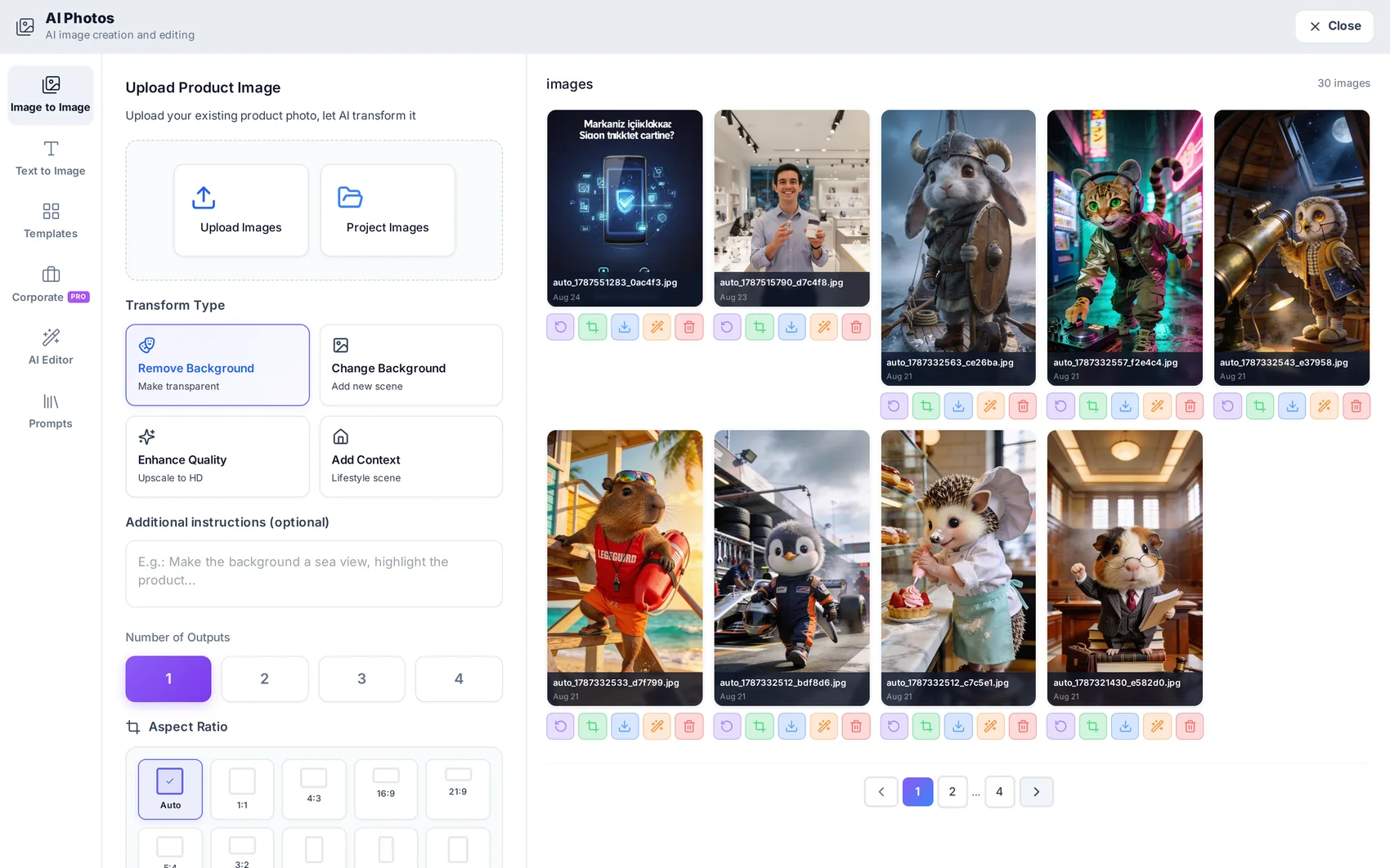Crop the viking rabbit image ce26ba
This screenshot has height=868, width=1390.
(x=926, y=406)
